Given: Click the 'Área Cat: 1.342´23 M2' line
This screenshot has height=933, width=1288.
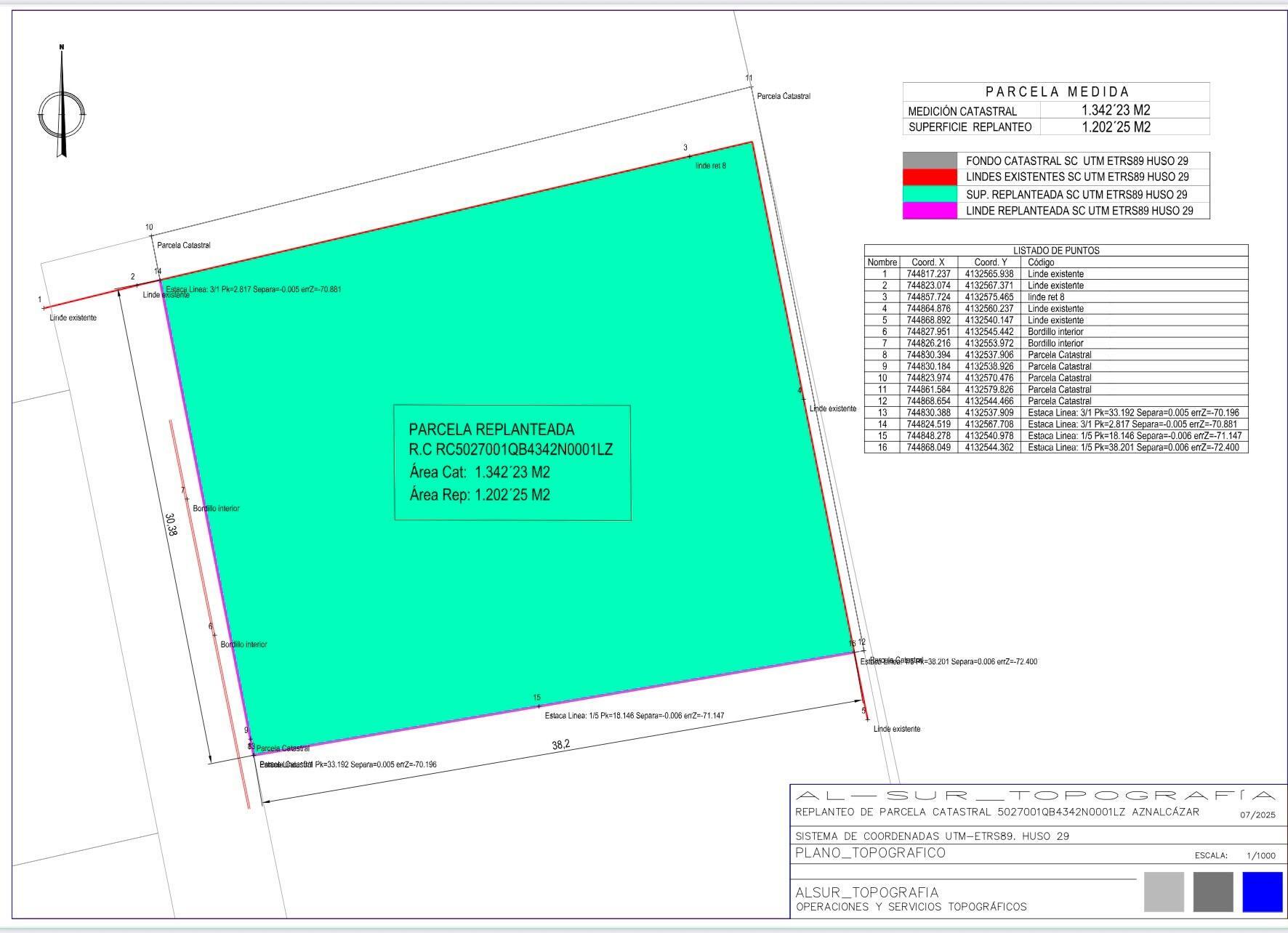Looking at the screenshot, I should click(x=480, y=472).
